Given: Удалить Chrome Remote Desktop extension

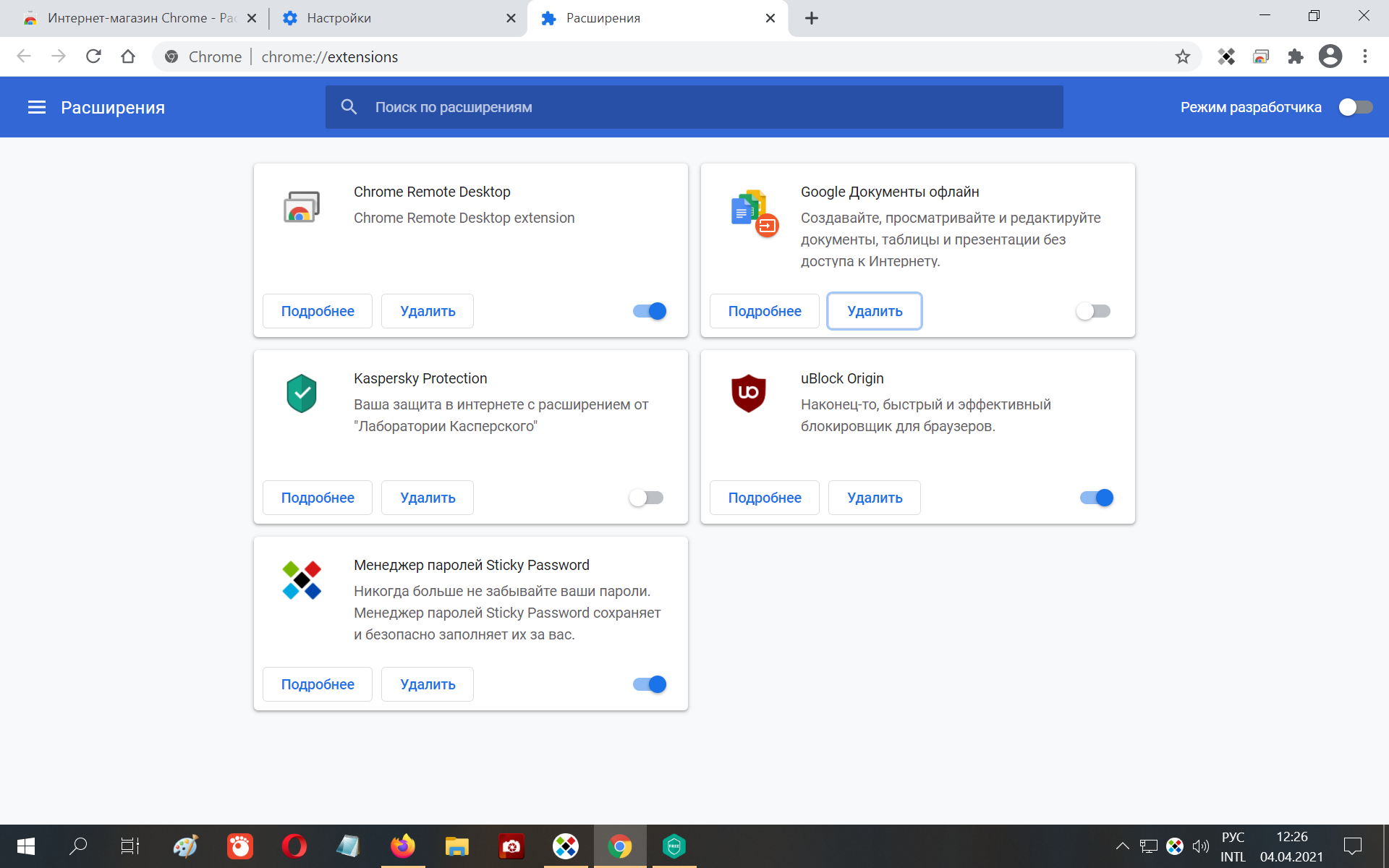Looking at the screenshot, I should pos(428,311).
